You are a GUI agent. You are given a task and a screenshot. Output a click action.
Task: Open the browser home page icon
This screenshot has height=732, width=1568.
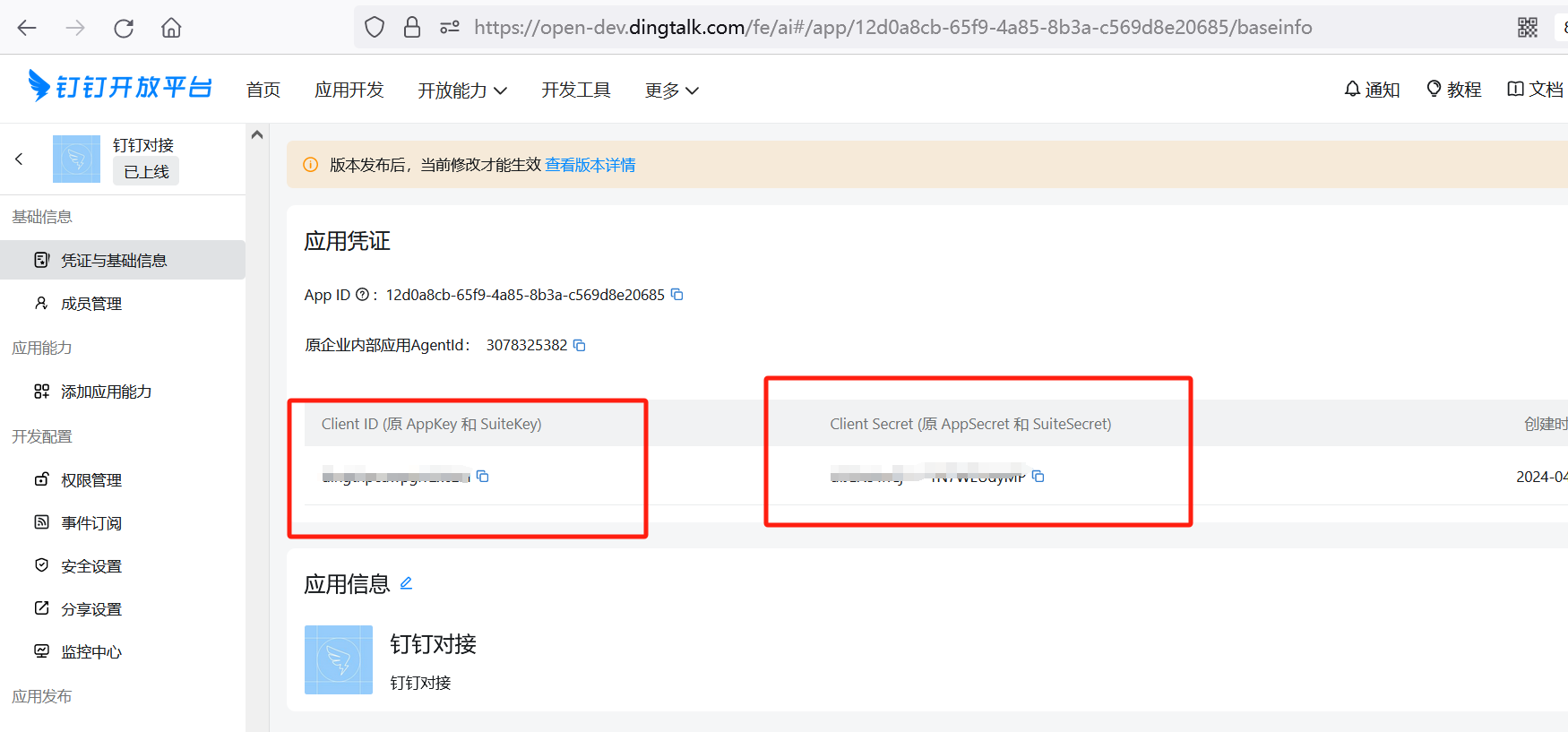[x=171, y=28]
